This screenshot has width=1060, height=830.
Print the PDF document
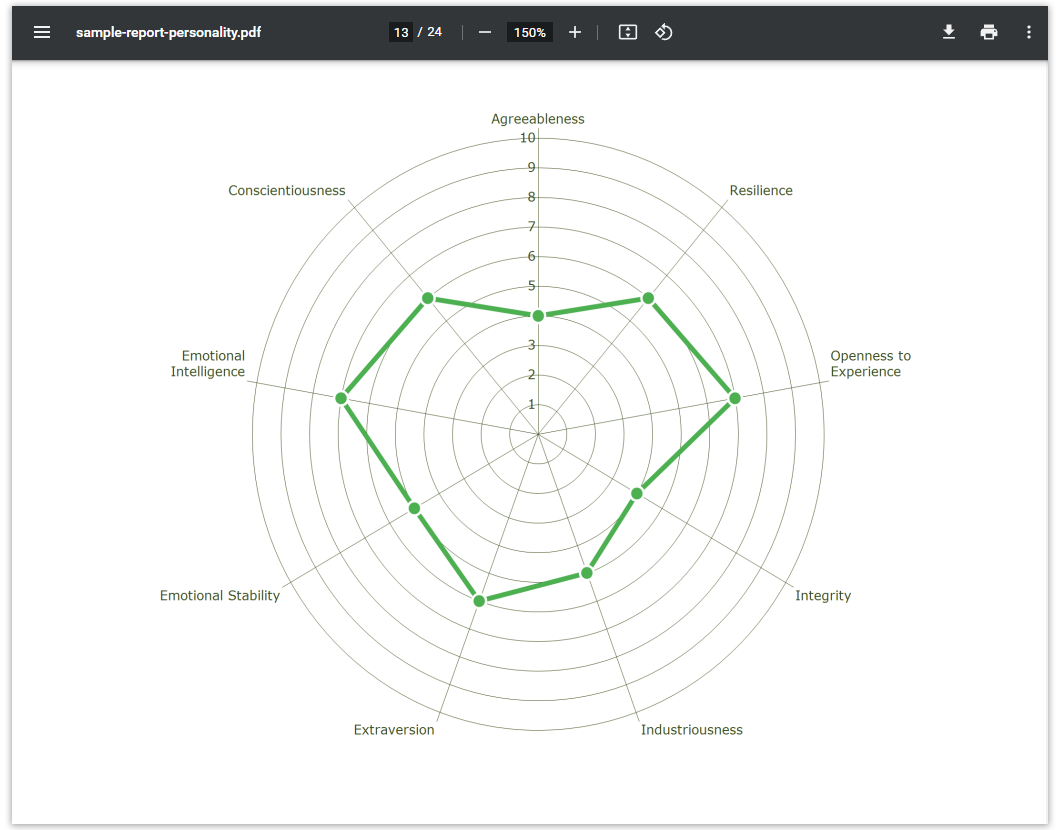(989, 32)
